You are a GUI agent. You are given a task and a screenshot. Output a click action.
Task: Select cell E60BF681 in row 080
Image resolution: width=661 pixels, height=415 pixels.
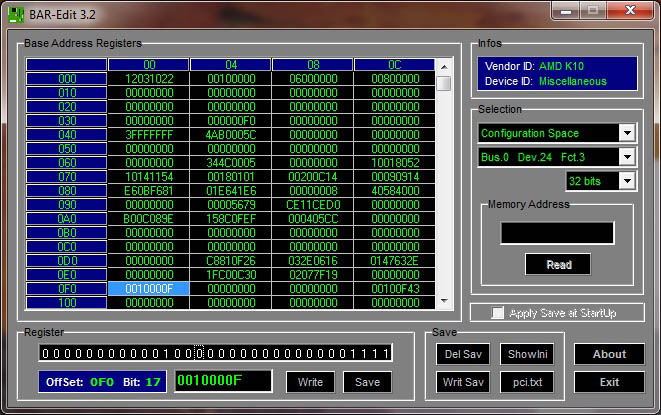(149, 191)
